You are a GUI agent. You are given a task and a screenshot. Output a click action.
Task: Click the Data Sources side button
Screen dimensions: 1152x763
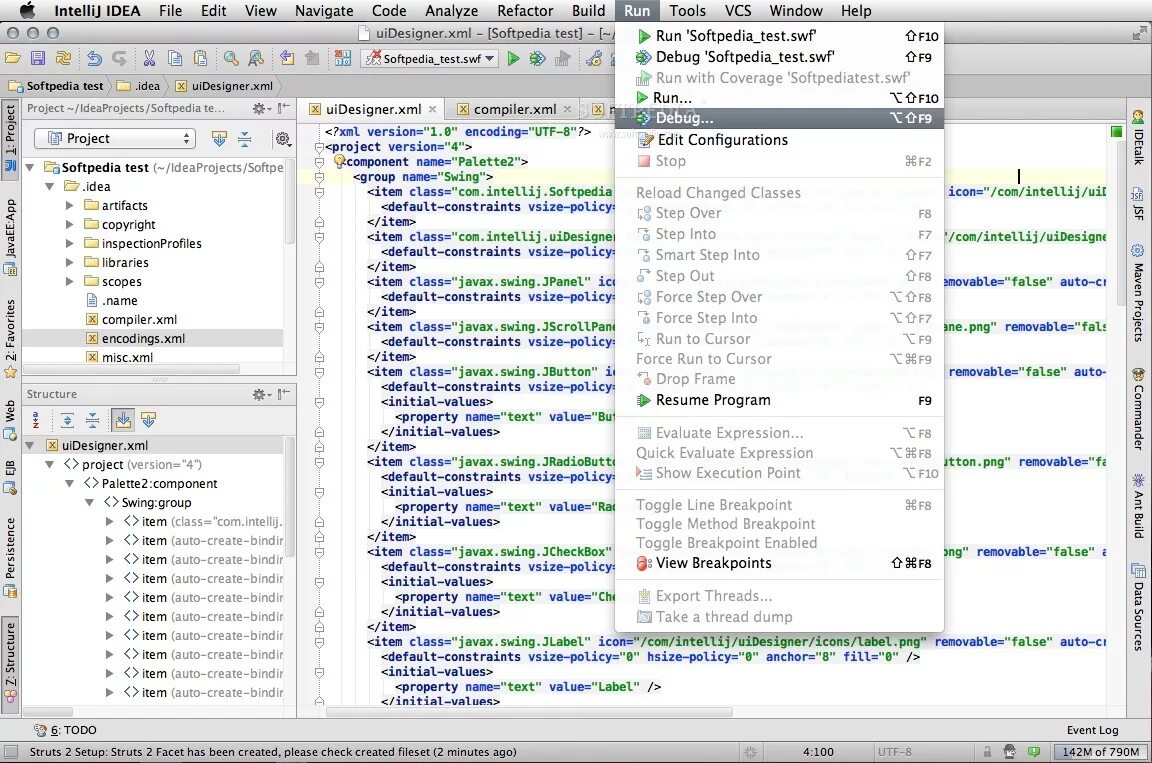tap(1138, 607)
